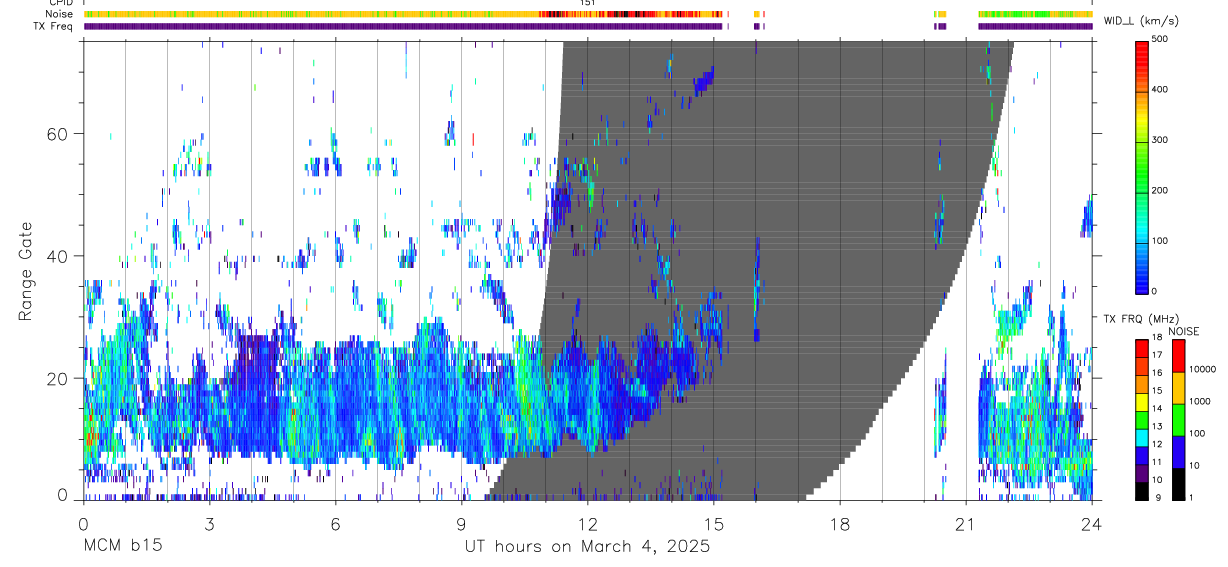Viewport: 1228px width, 567px height.
Task: Click the 300 value on the width colorbar
Action: click(1160, 140)
